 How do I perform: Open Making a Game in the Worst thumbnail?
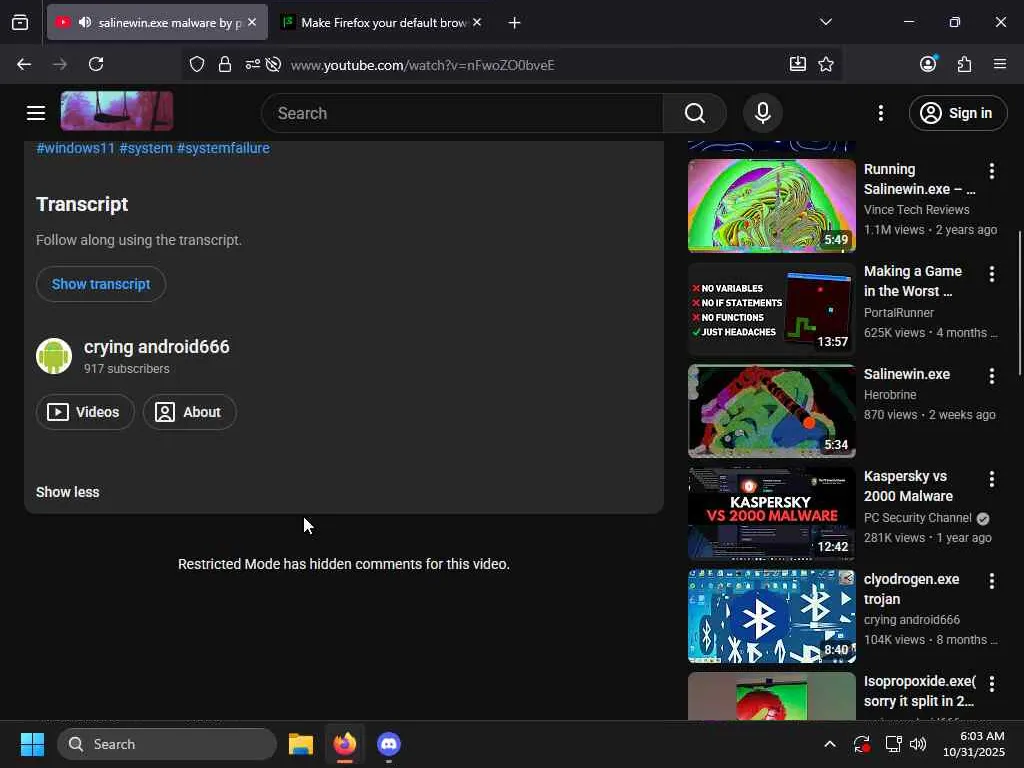click(x=771, y=308)
